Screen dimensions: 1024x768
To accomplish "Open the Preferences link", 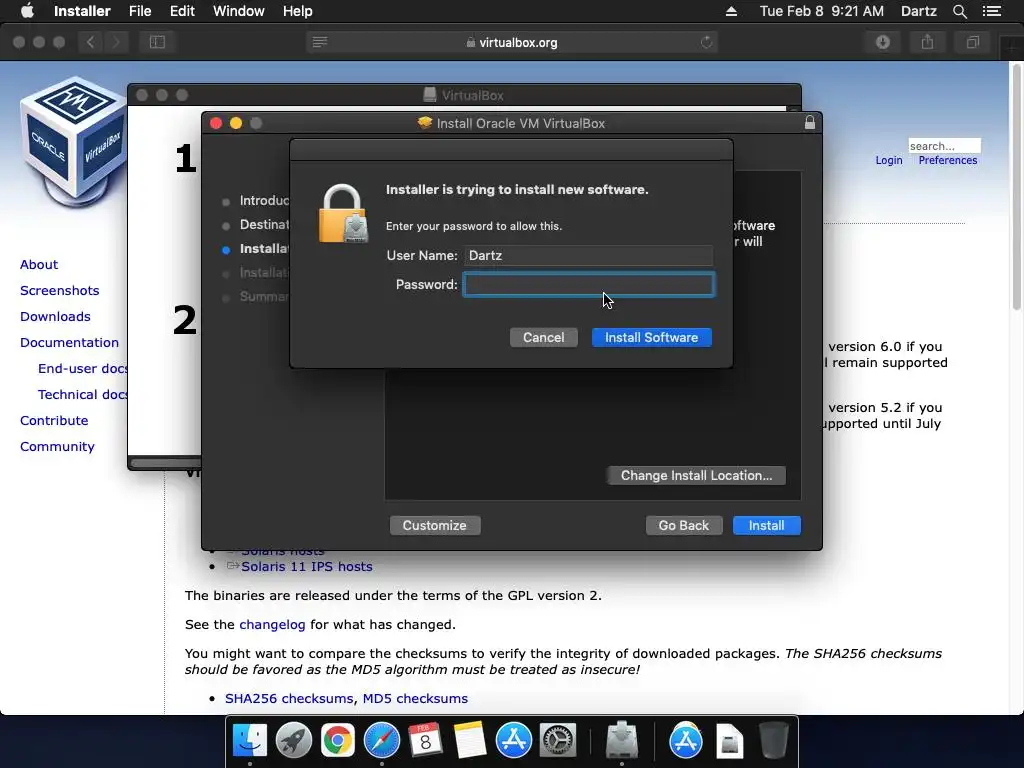I will point(948,161).
